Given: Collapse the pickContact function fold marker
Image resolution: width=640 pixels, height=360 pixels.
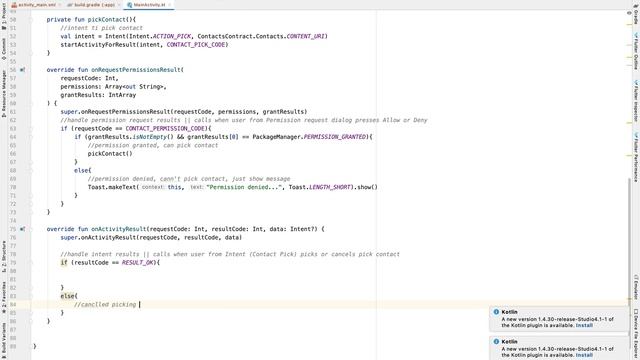Looking at the screenshot, I should tap(30, 20).
